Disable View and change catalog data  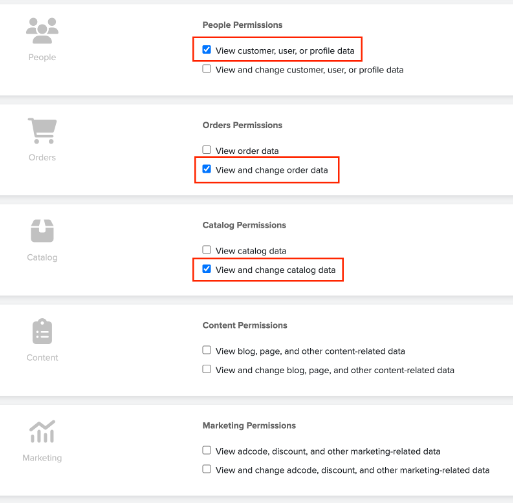click(x=207, y=269)
